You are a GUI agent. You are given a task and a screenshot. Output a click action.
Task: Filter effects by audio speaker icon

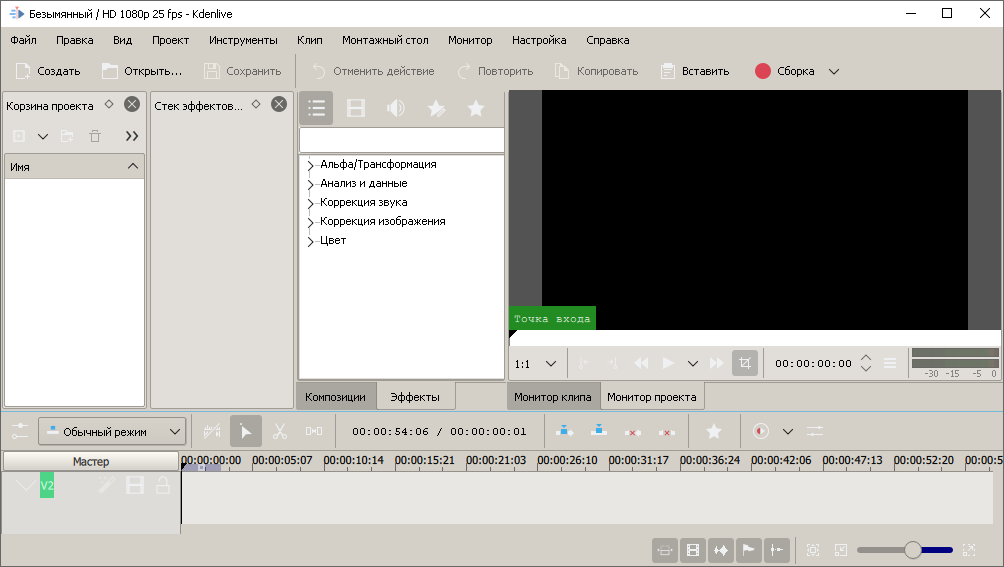(x=396, y=108)
